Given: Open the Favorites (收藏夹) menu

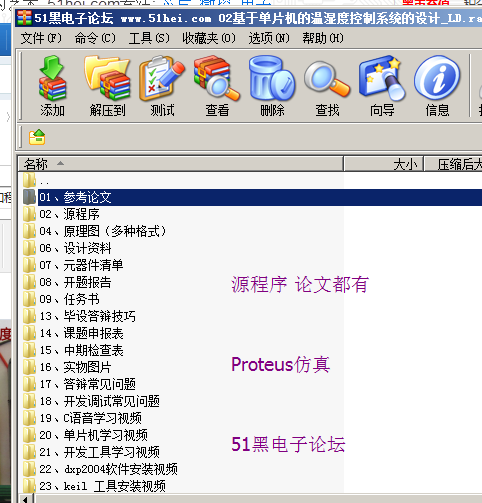Looking at the screenshot, I should (x=209, y=38).
